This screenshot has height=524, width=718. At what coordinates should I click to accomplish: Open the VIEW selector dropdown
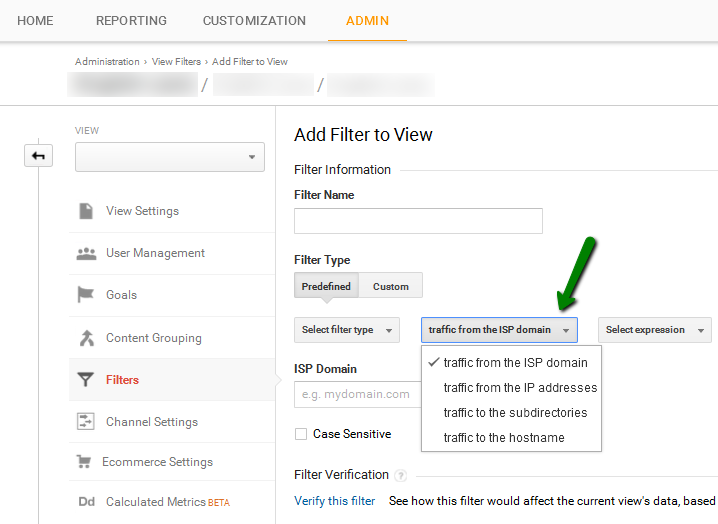pos(170,157)
